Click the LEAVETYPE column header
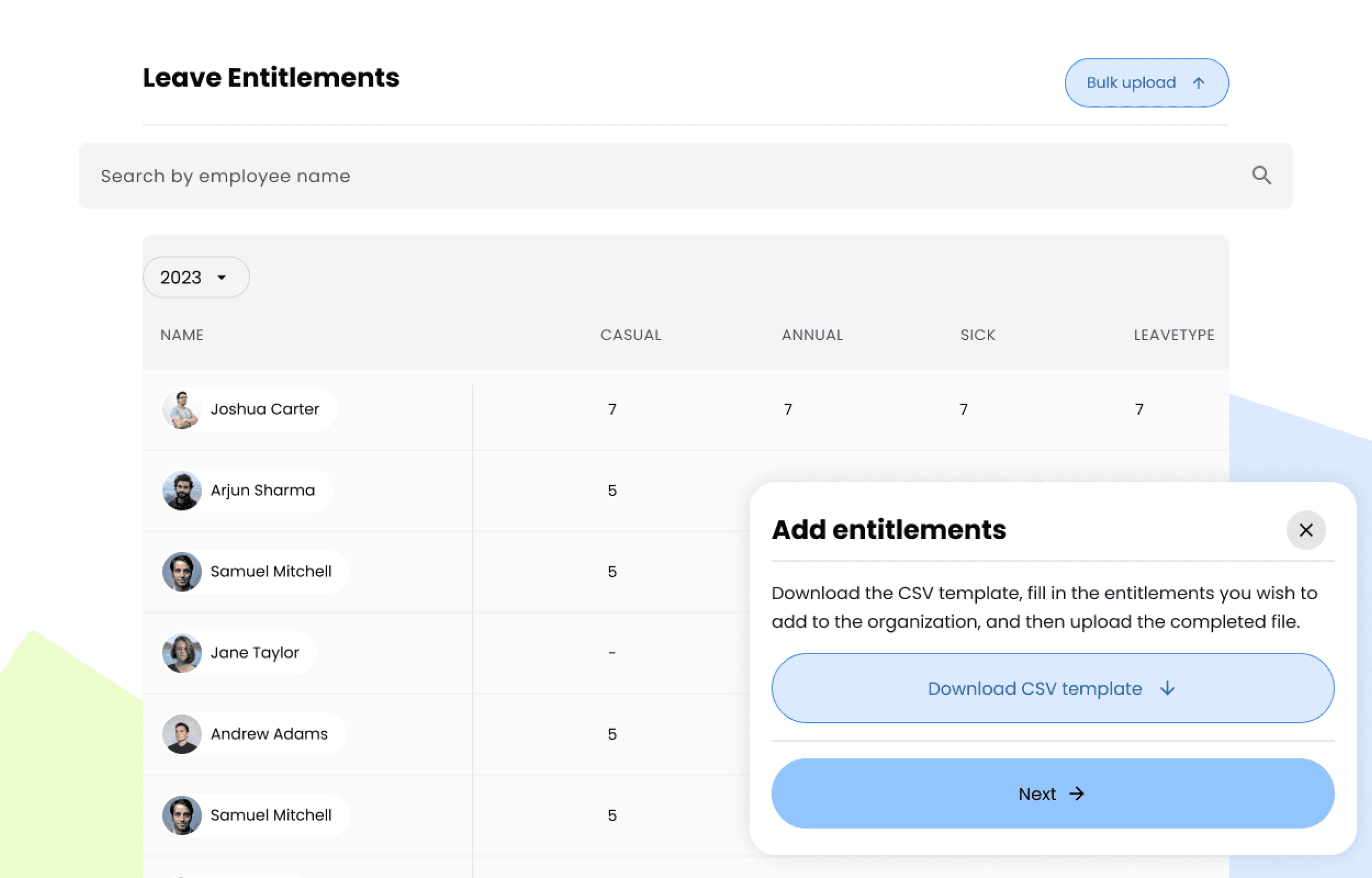 point(1174,335)
